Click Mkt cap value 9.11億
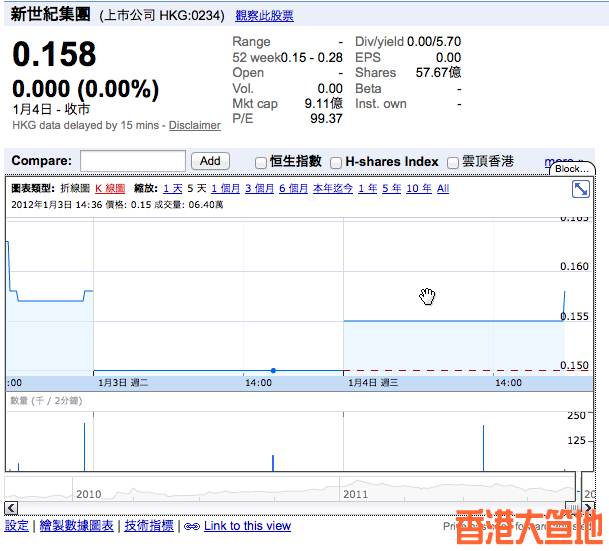The height and width of the screenshot is (551, 609). 324,104
